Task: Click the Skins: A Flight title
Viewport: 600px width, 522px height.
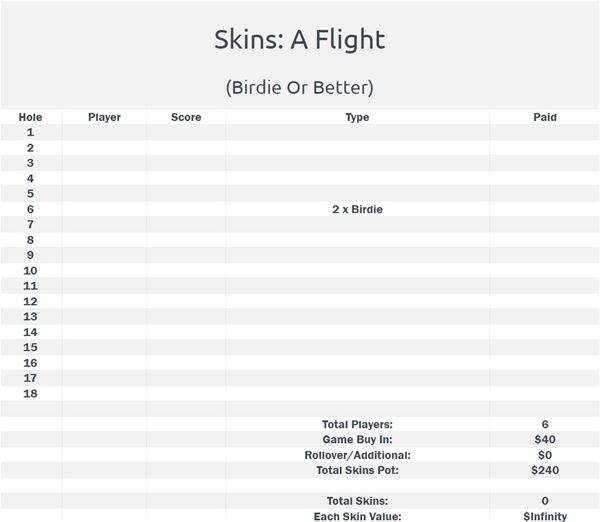Action: [x=300, y=39]
